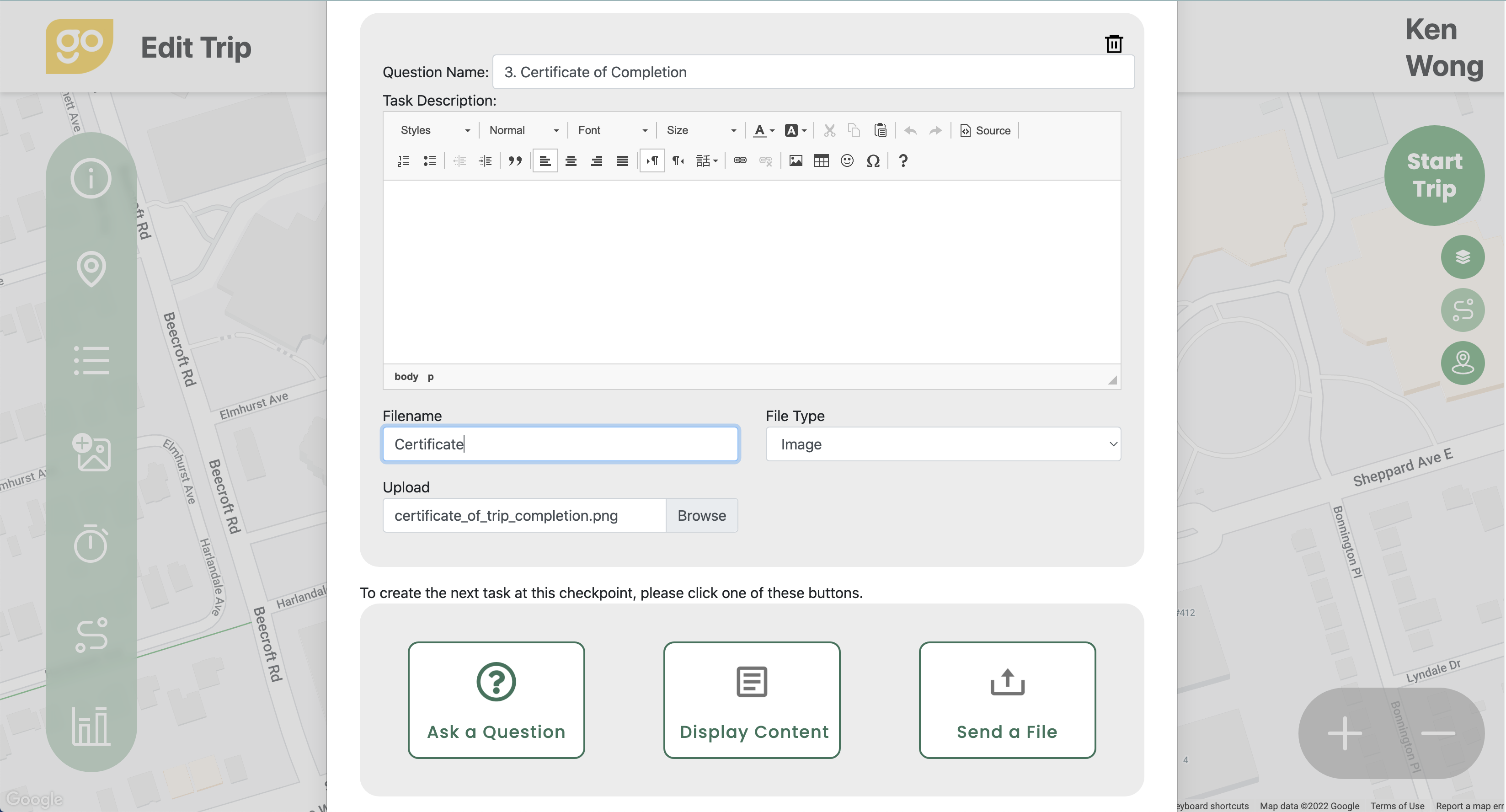Decrease indent in the task description
The width and height of the screenshot is (1506, 812).
pos(459,161)
